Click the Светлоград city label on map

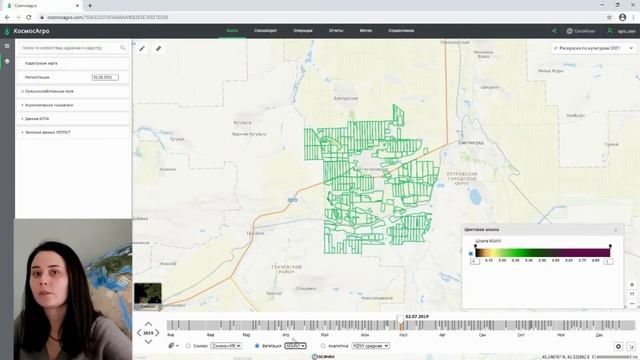click(x=471, y=143)
